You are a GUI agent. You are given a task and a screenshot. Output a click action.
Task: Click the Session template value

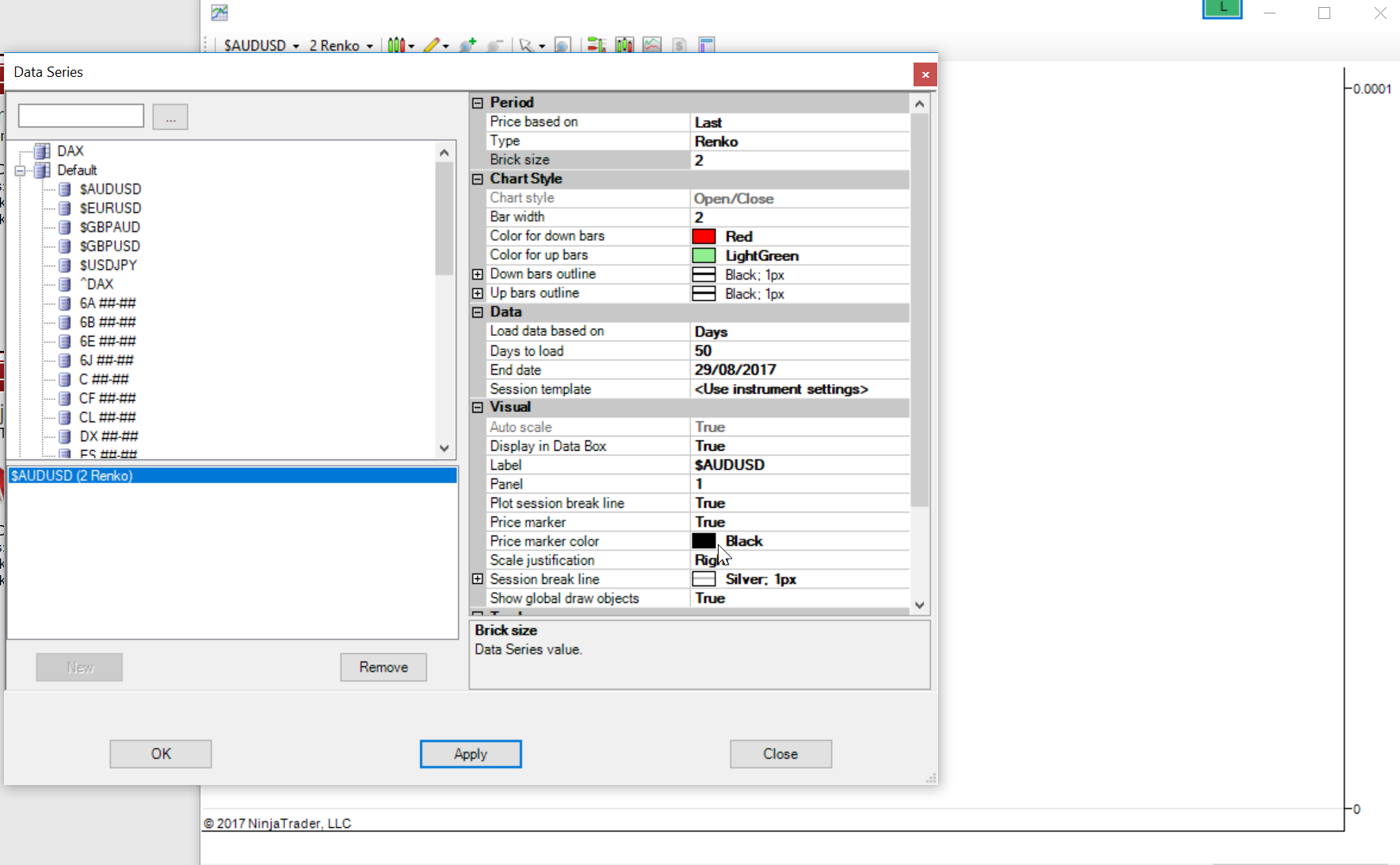coord(799,389)
